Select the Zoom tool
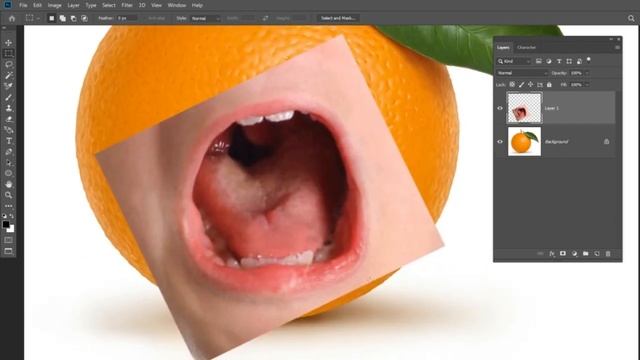The height and width of the screenshot is (360, 640). tap(9, 195)
